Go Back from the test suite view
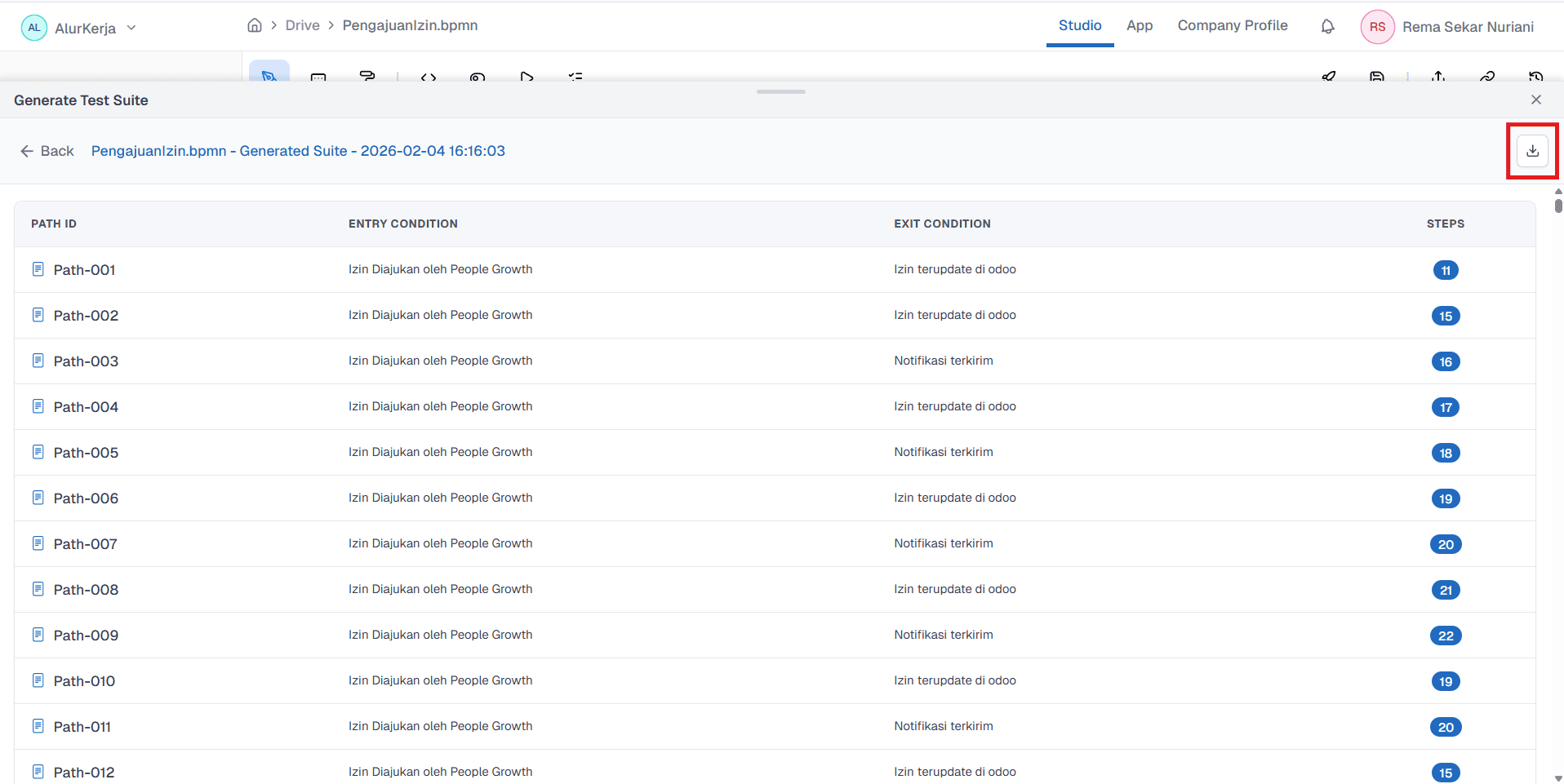Viewport: 1564px width, 784px height. [x=46, y=151]
